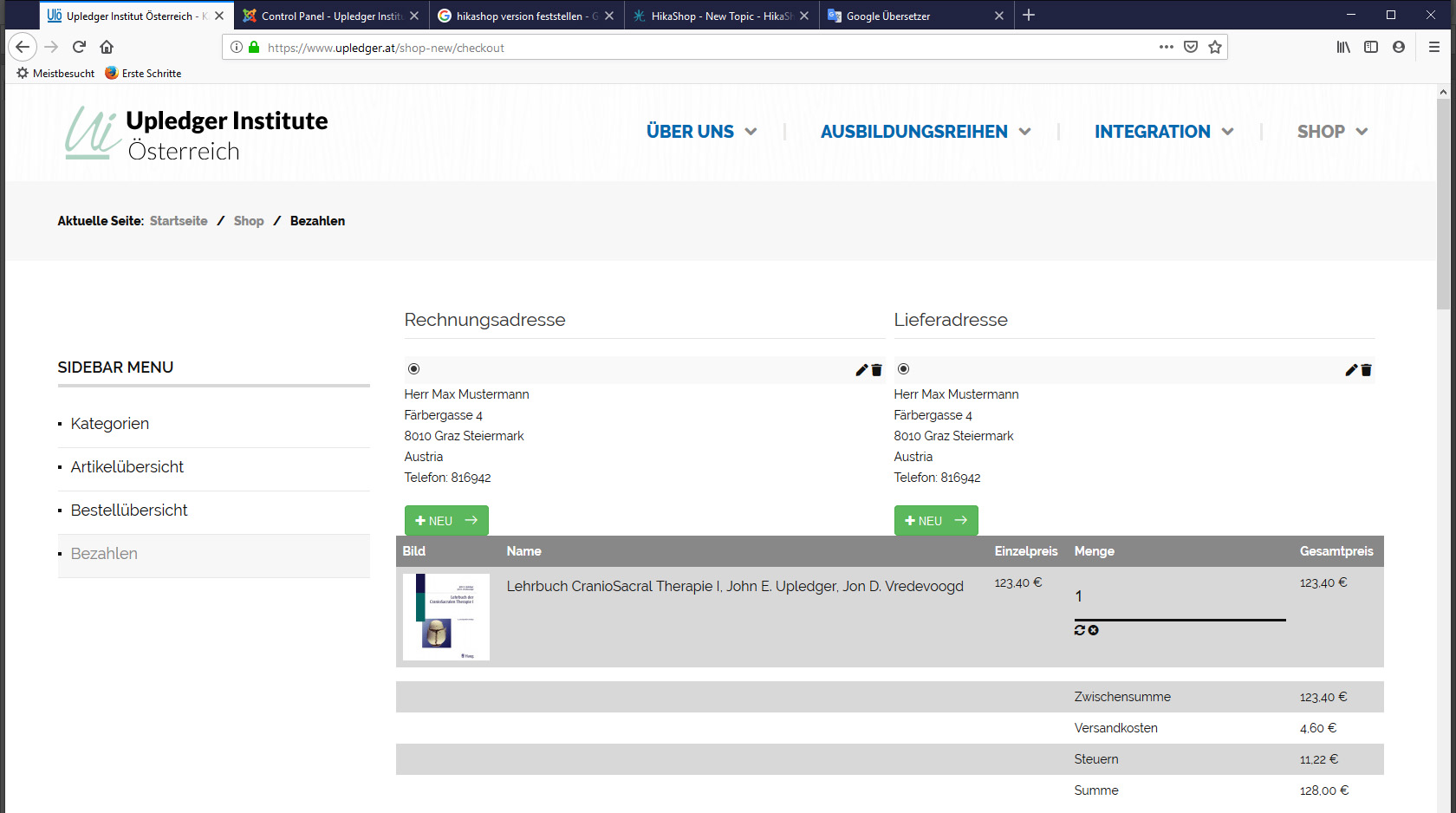The height and width of the screenshot is (813, 1456).
Task: Reload the current page
Action: 79,47
